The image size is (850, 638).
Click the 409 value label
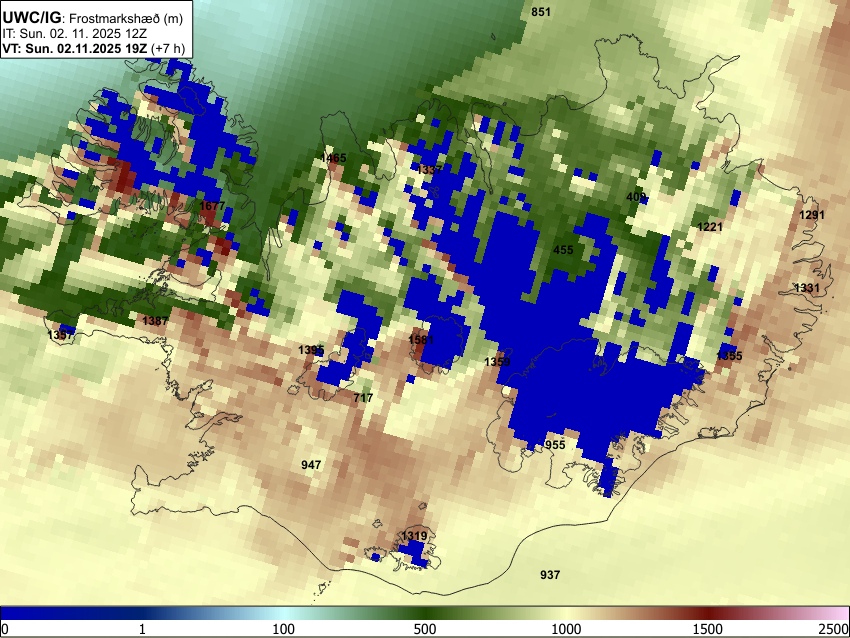coord(636,197)
